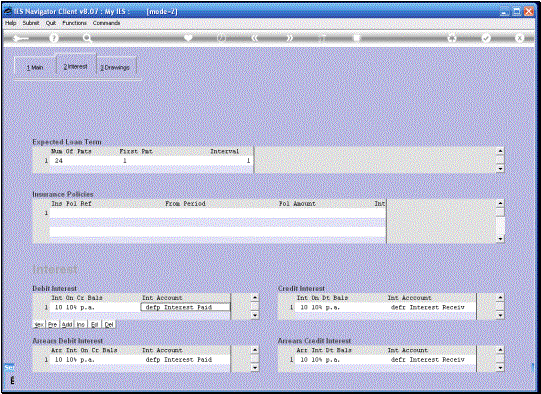
Task: Switch to the 1 Main tab
Action: [x=35, y=67]
